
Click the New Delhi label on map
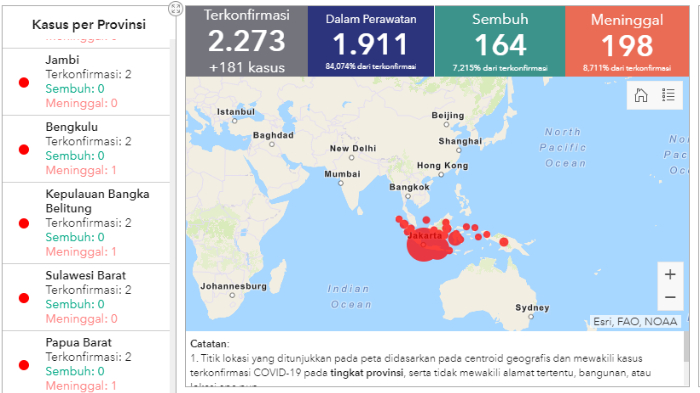tap(353, 148)
